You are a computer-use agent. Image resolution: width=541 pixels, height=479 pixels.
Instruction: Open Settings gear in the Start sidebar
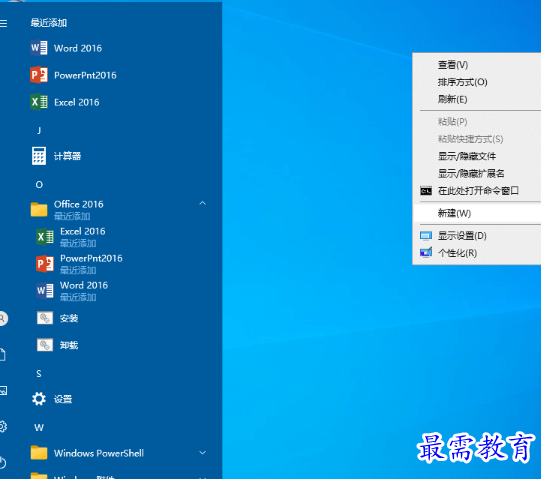pos(3,427)
